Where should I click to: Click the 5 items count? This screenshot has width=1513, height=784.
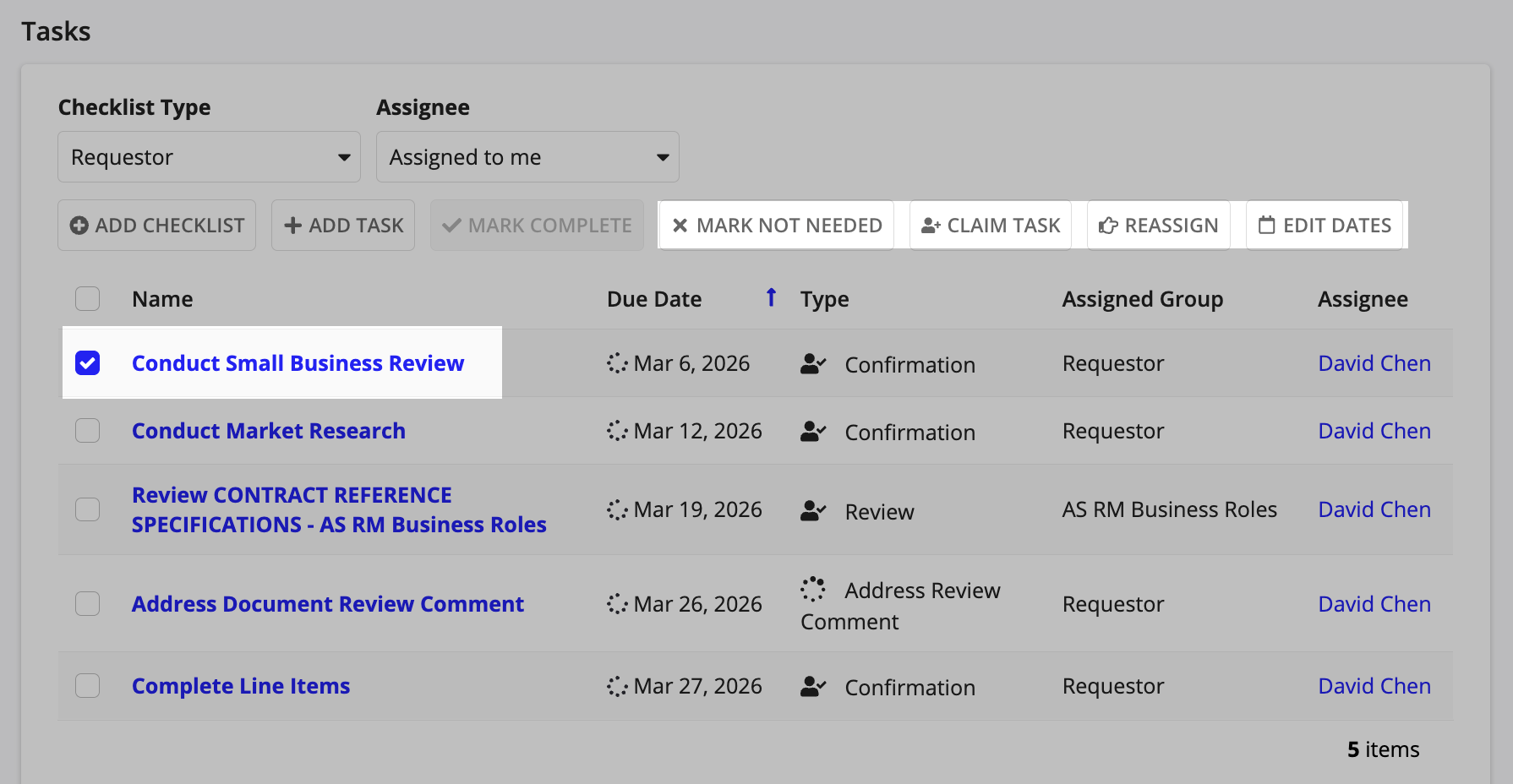tap(1383, 749)
